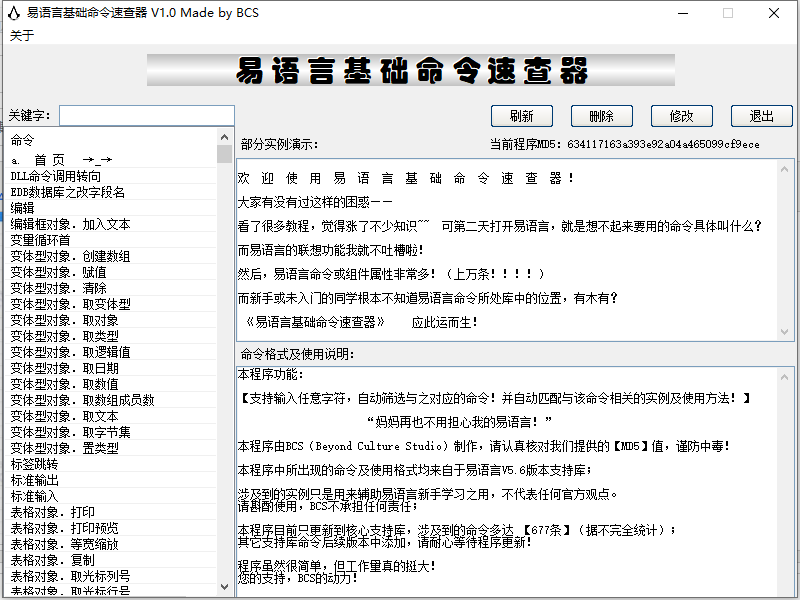
Task: Select '变量循环首' command entry
Action: [40, 240]
